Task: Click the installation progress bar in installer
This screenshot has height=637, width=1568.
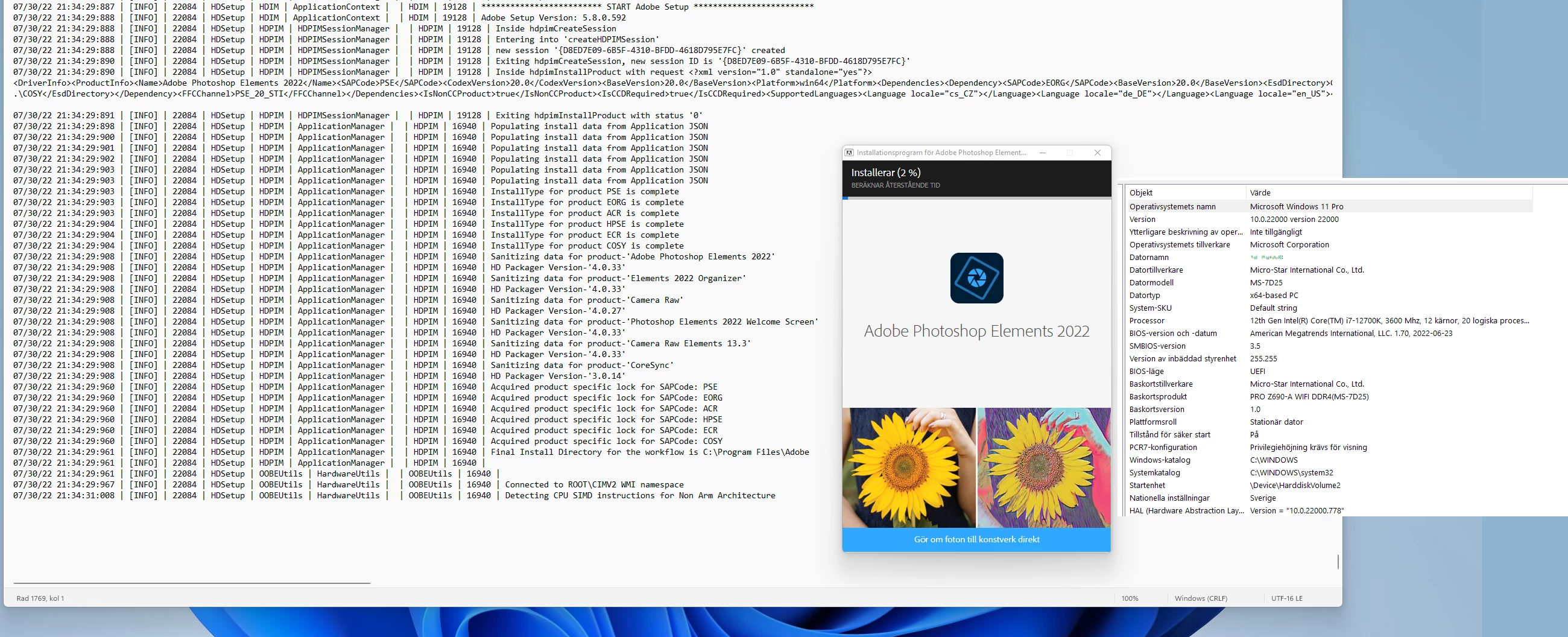Action: point(976,198)
